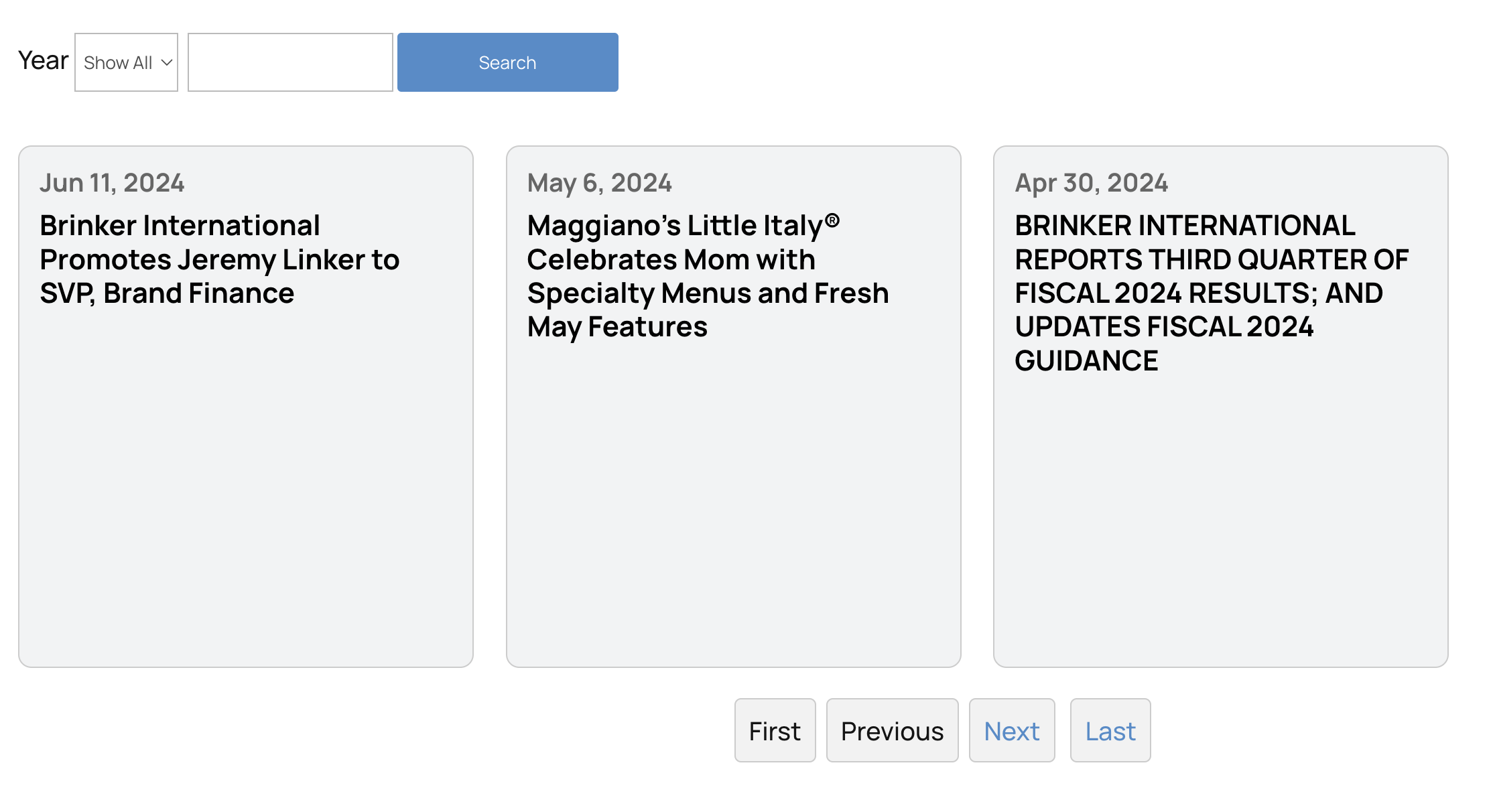This screenshot has width=1493, height=812.
Task: Select the Brinker Jeremy Linker card body
Action: coord(246,482)
